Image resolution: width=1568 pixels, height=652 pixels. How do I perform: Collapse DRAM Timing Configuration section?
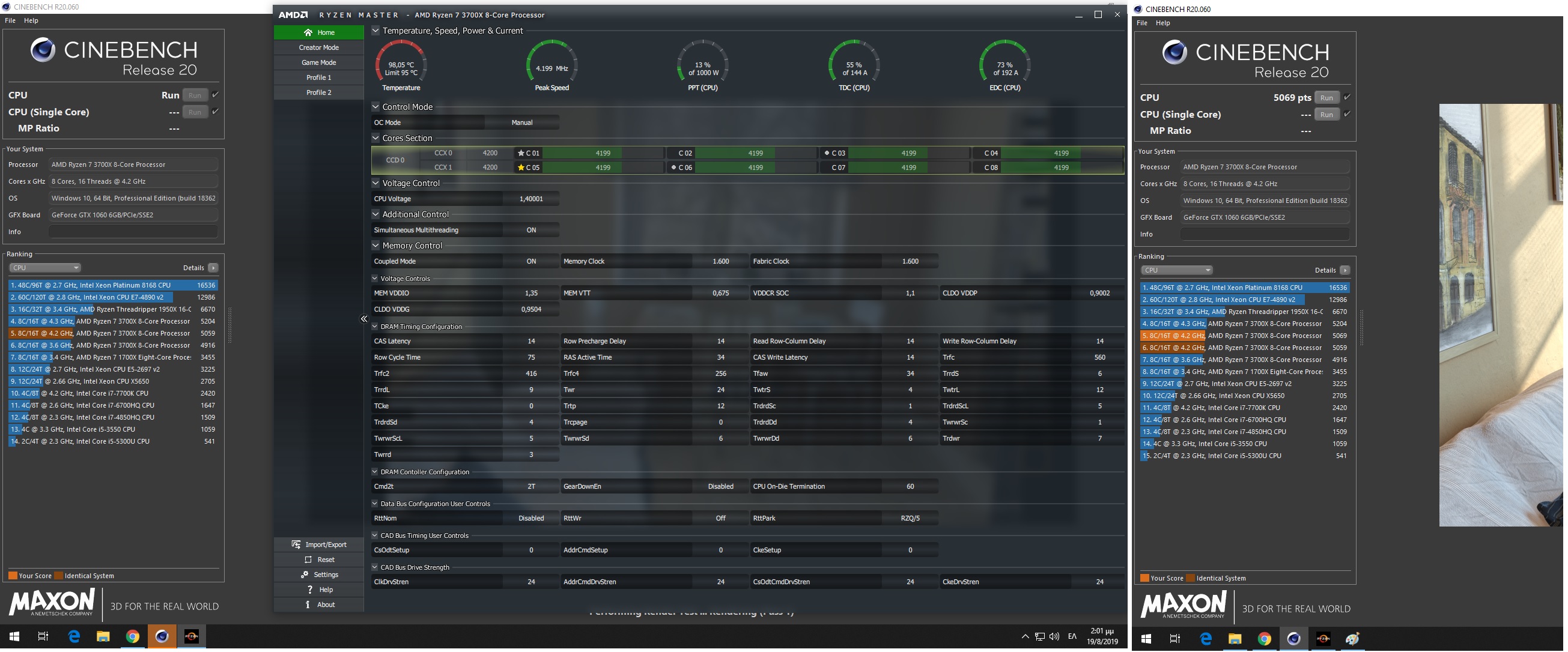pos(375,327)
